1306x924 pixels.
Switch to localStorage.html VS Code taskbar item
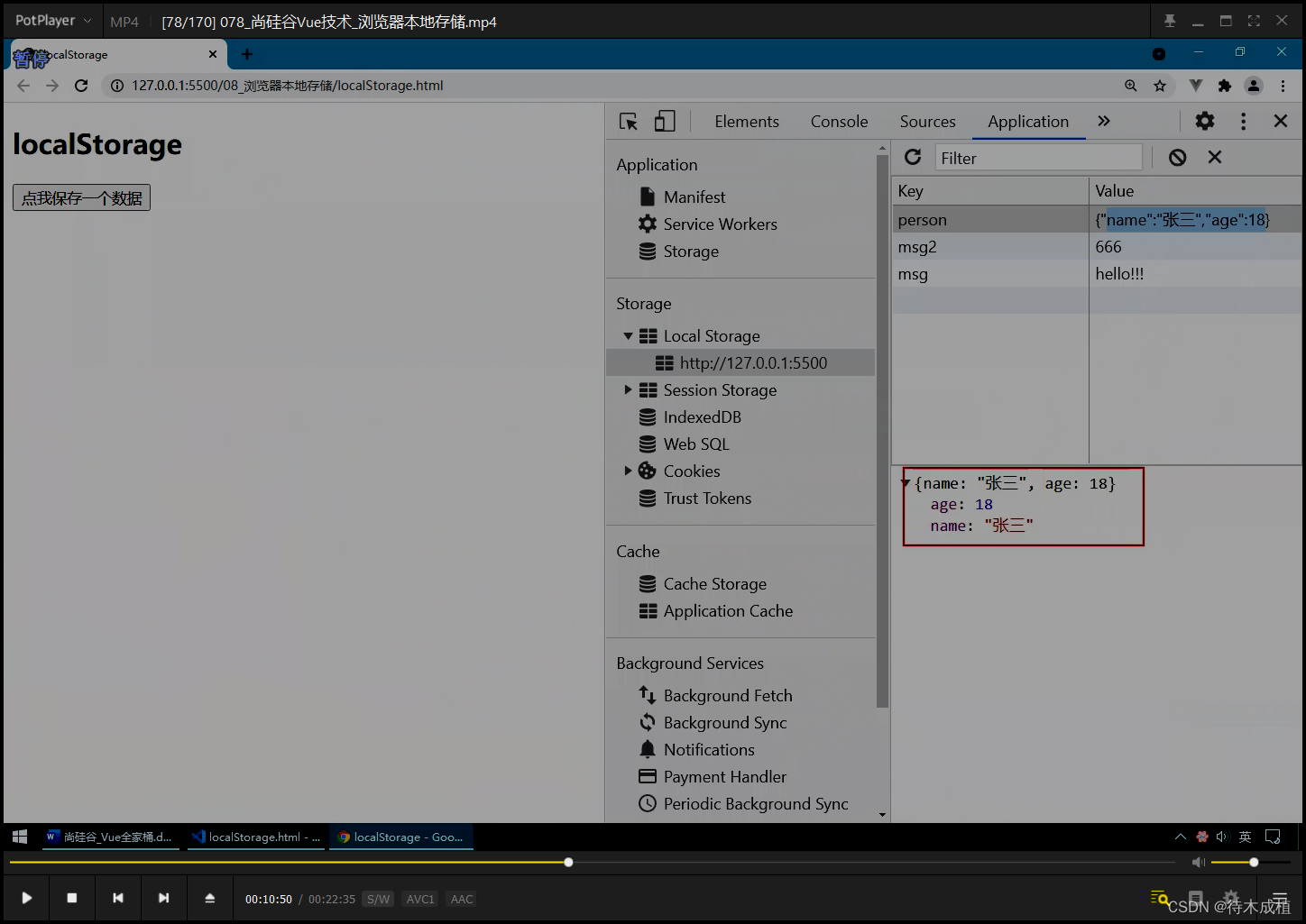tap(256, 837)
